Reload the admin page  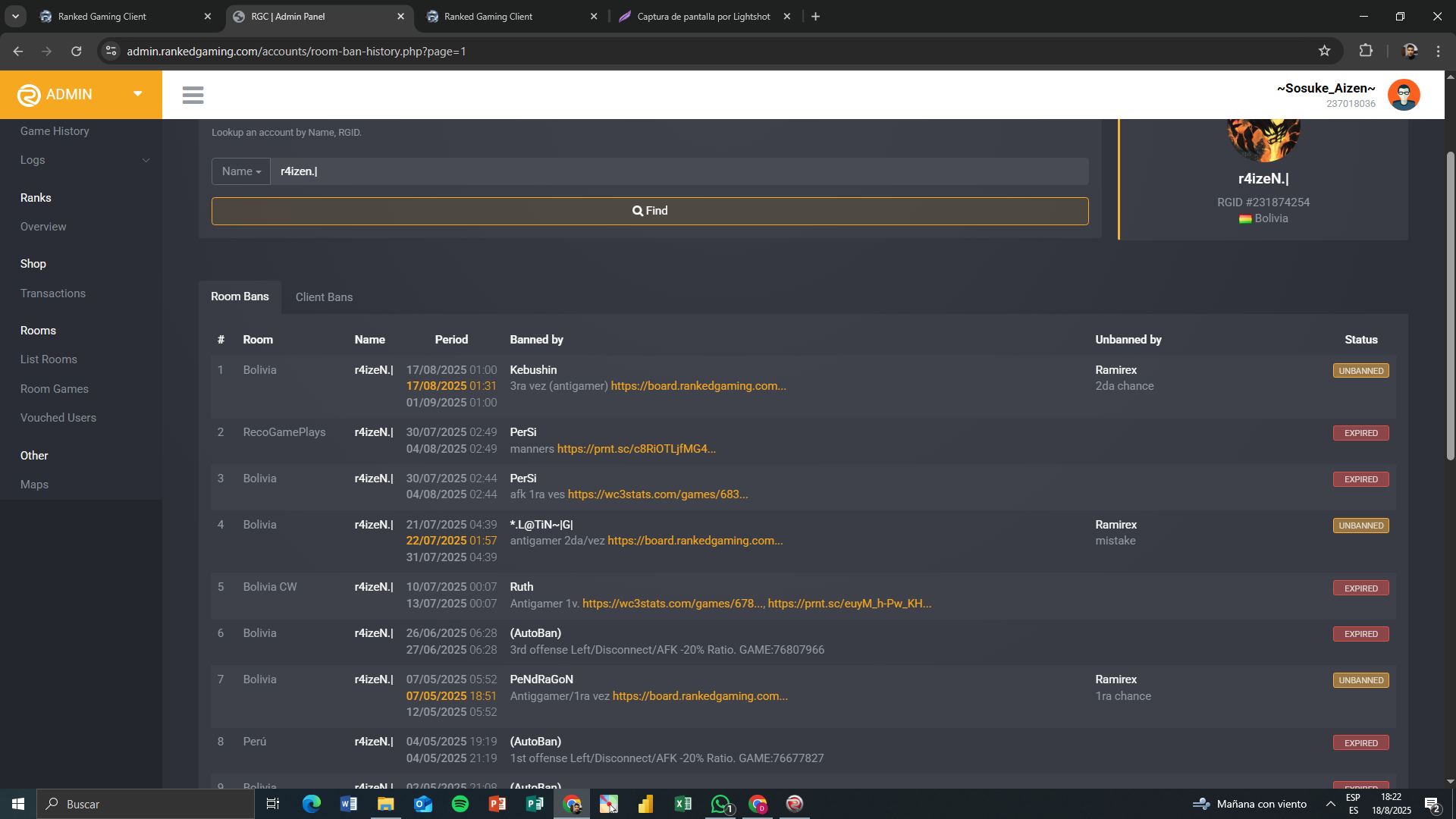[76, 51]
